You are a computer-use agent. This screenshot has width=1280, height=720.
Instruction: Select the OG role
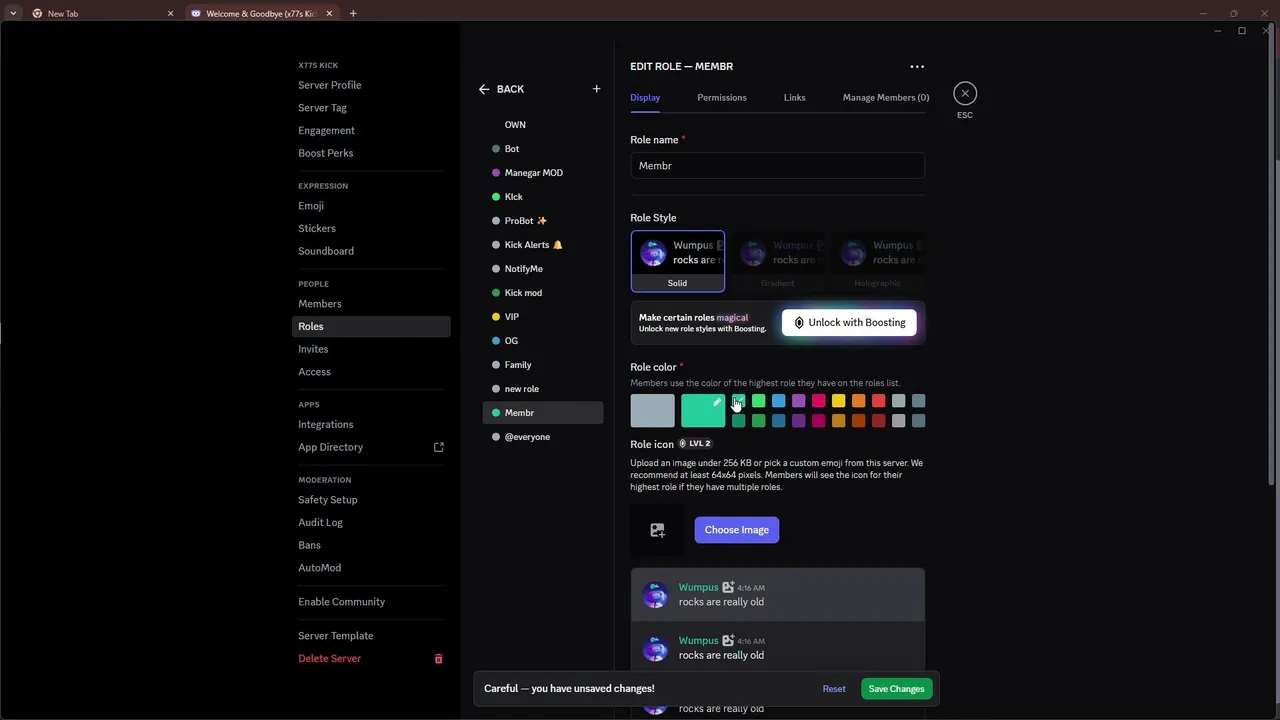pos(543,341)
